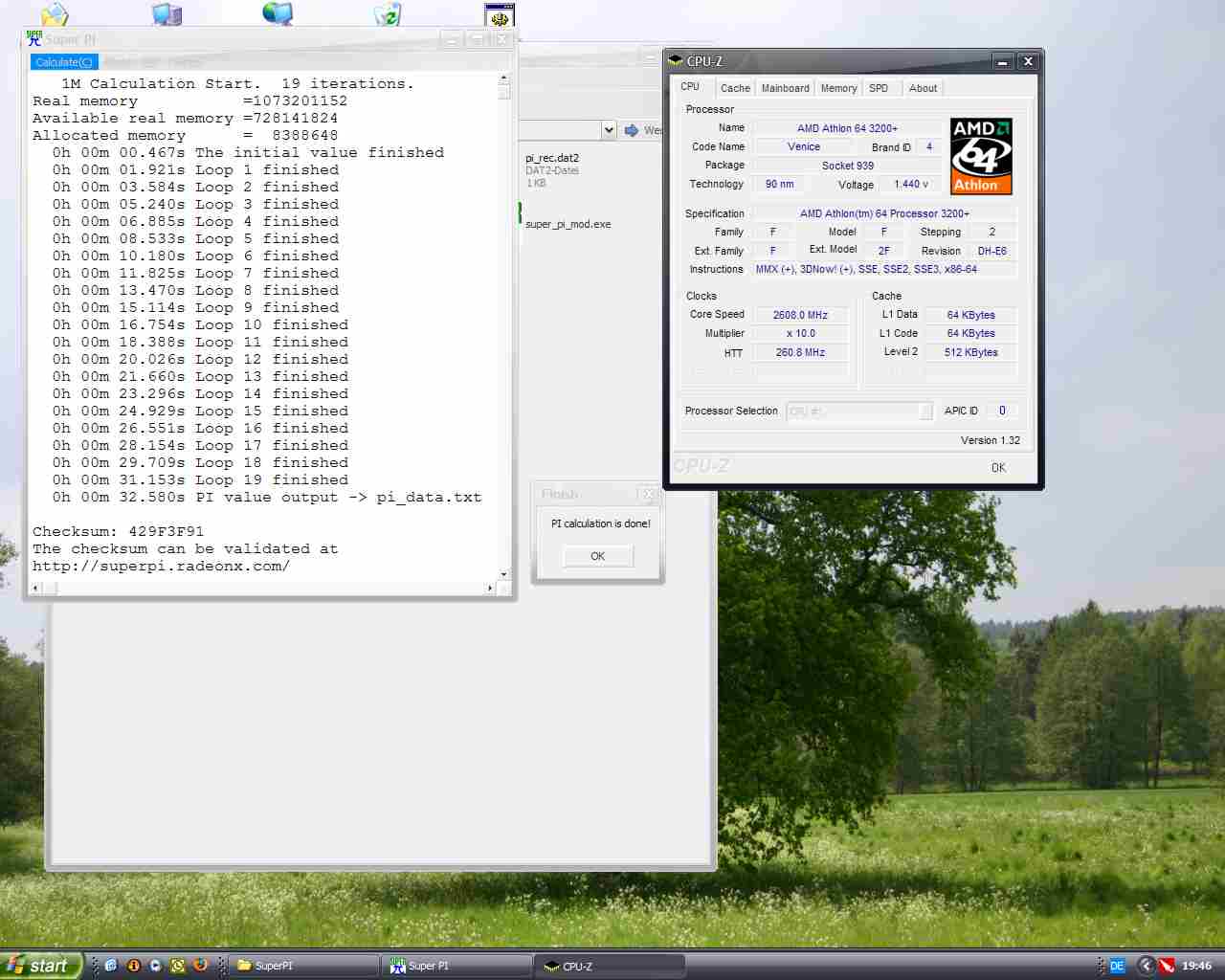Click the Instructions field listing MMX, SSE
Screen dimensions: 1225x980
click(884, 270)
